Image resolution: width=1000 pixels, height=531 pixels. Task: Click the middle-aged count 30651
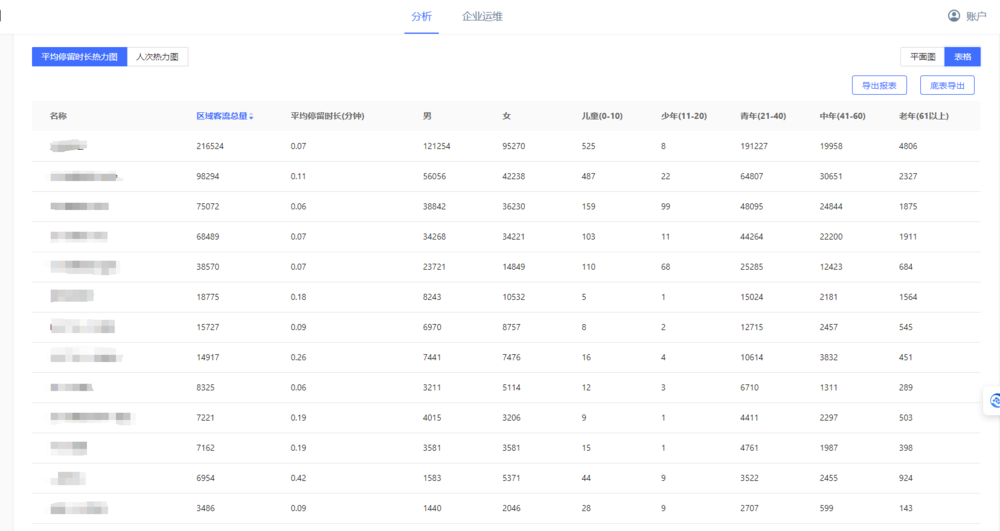[x=831, y=176]
